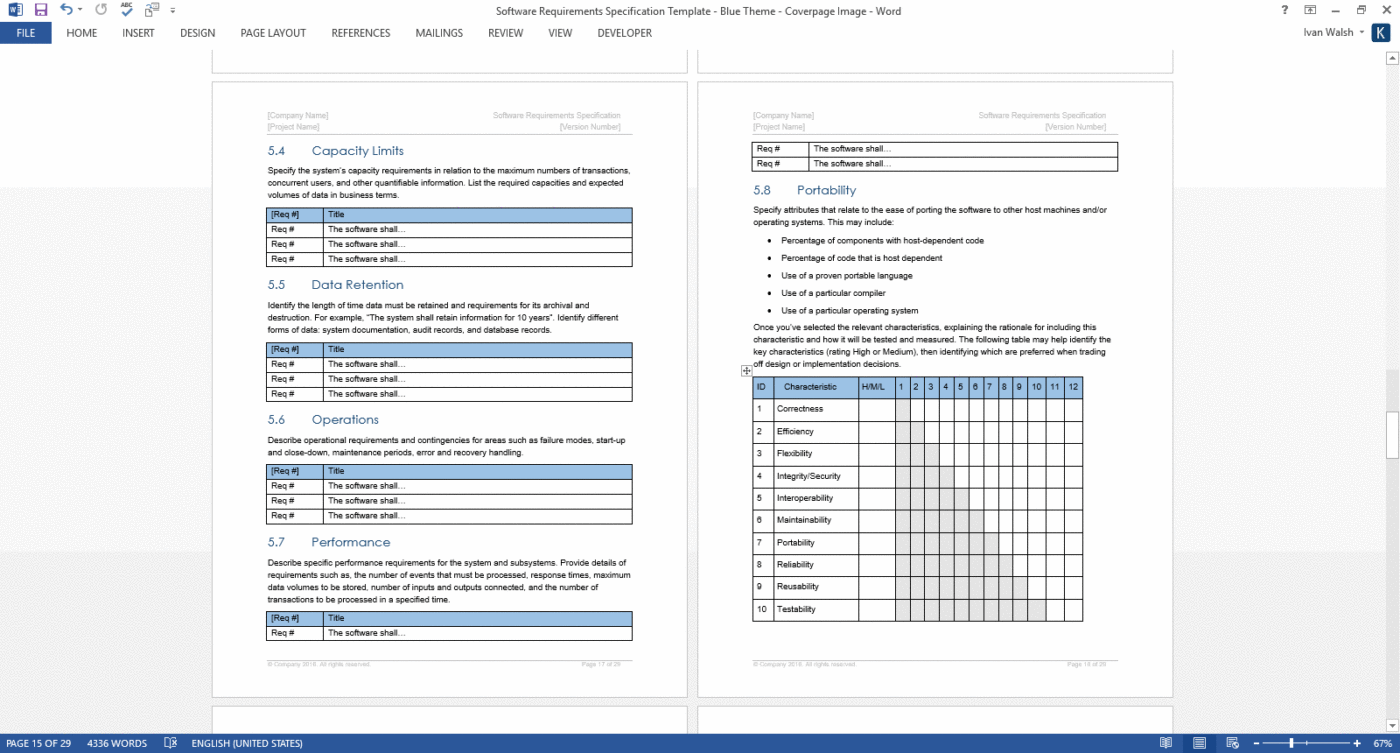Image resolution: width=1400 pixels, height=753 pixels.
Task: Select the Spelling and Grammar check icon
Action: click(x=127, y=8)
